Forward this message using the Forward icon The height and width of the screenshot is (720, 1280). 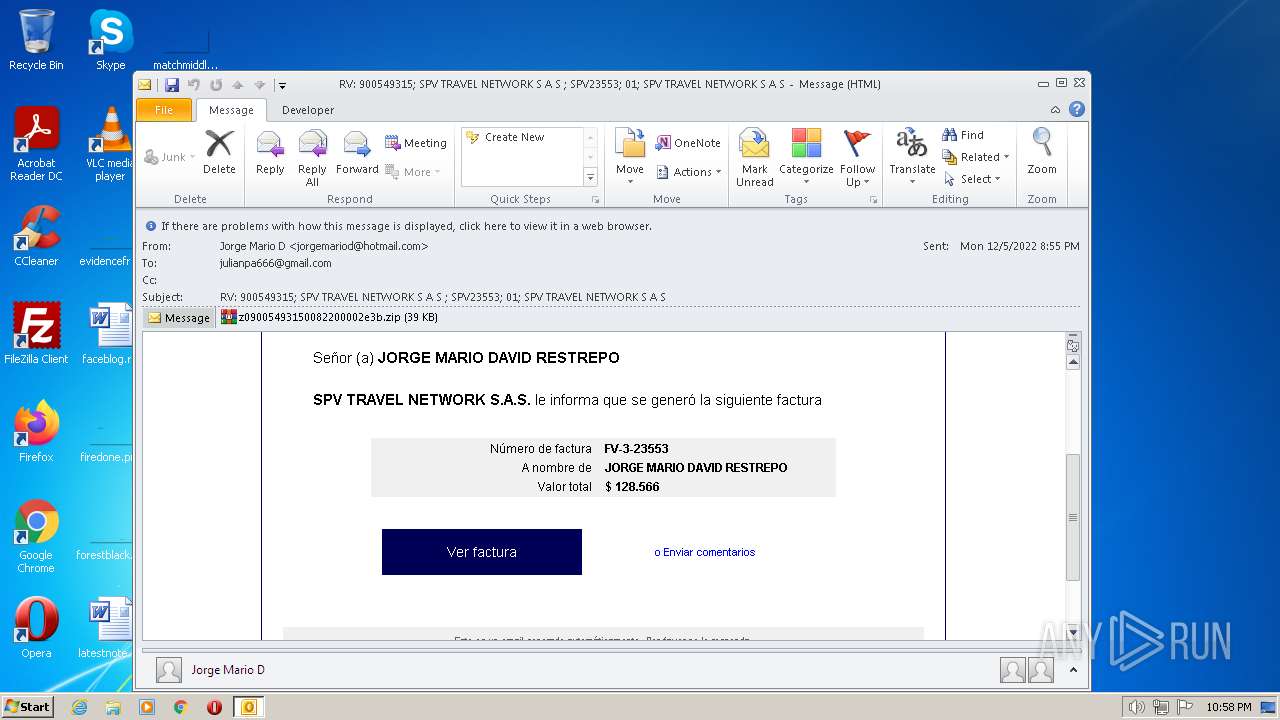pos(357,153)
